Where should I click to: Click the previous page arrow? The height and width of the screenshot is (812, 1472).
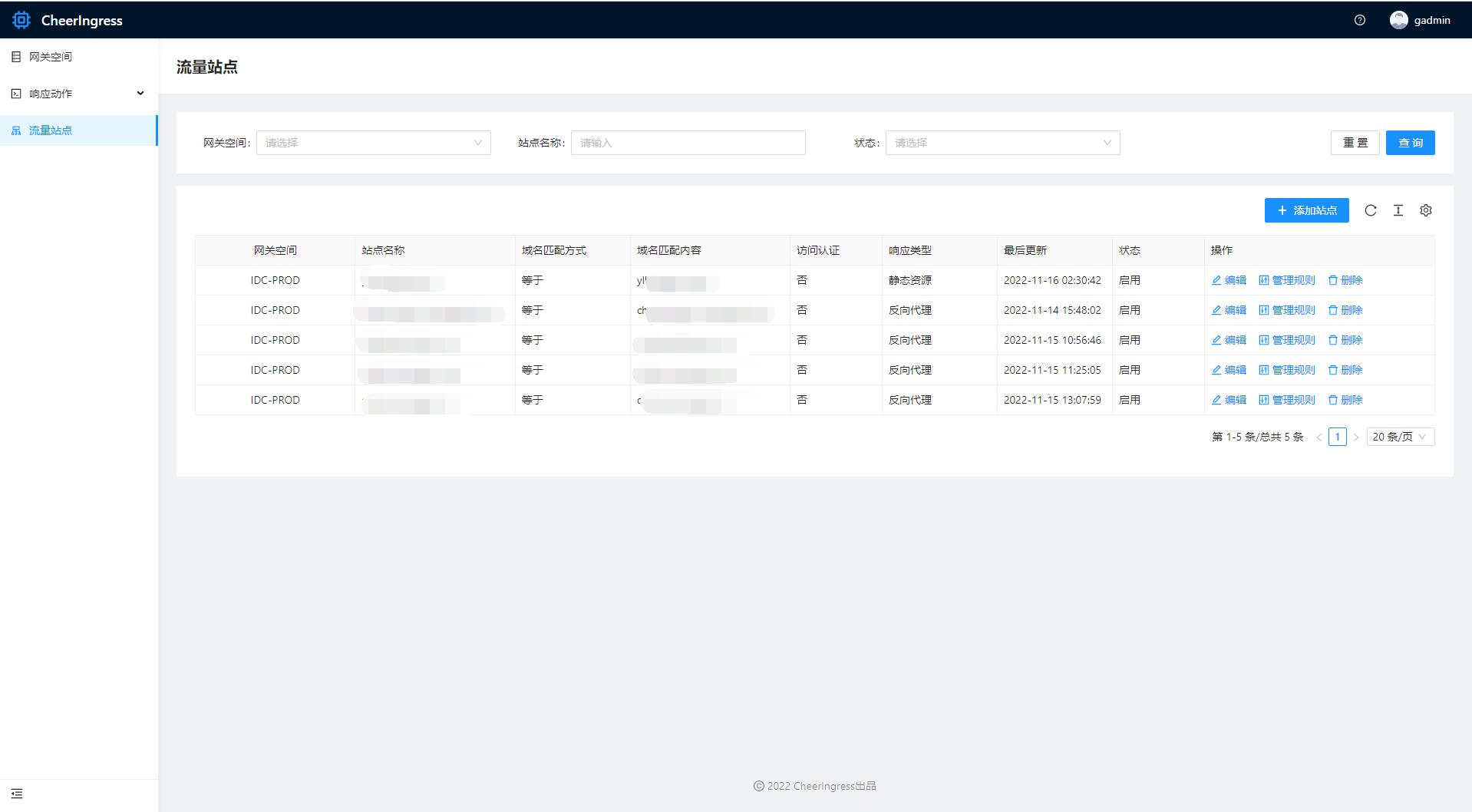pos(1319,437)
